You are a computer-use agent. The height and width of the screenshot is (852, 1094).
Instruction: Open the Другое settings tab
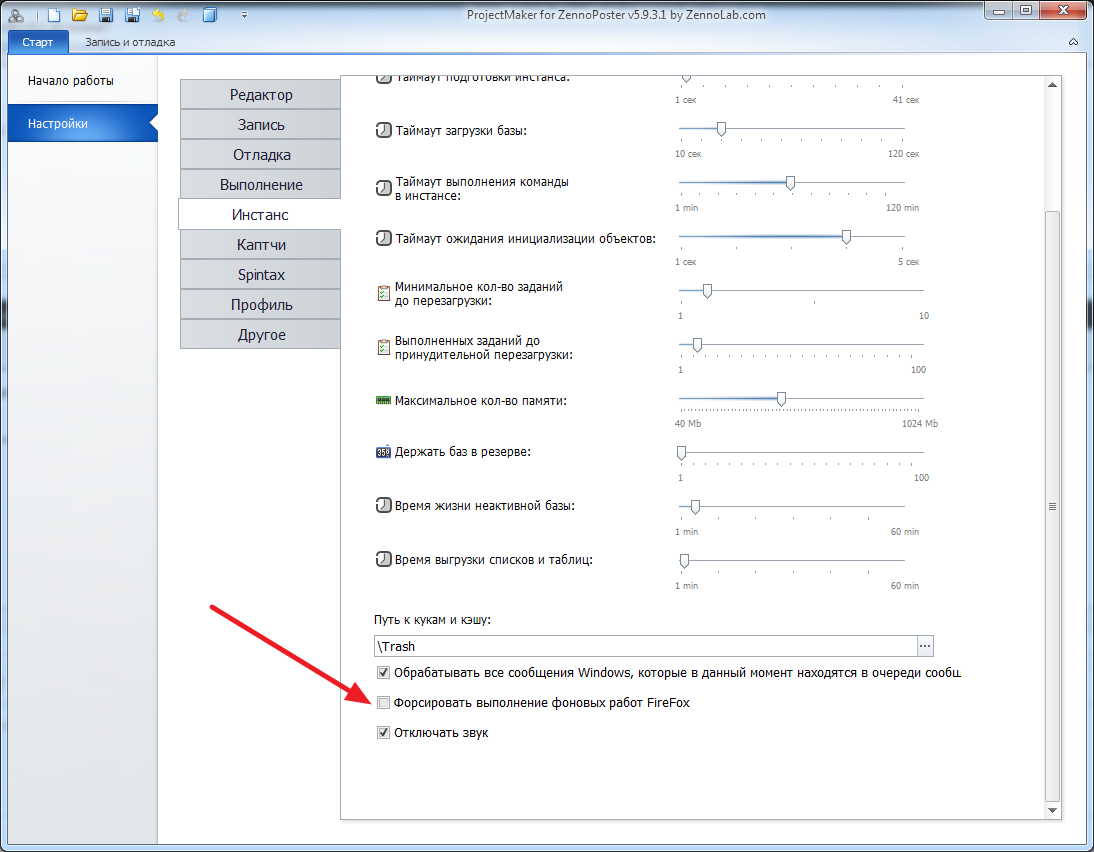[260, 335]
